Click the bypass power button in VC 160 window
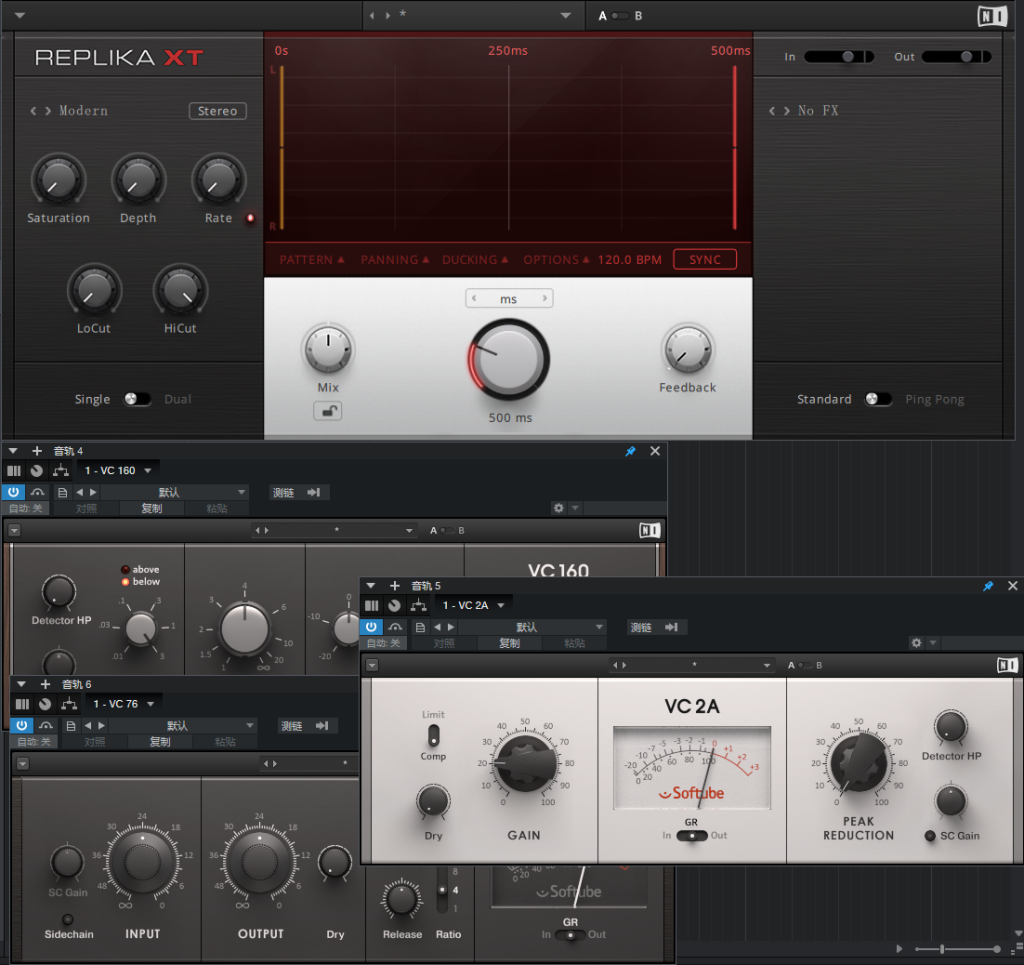 click(13, 492)
